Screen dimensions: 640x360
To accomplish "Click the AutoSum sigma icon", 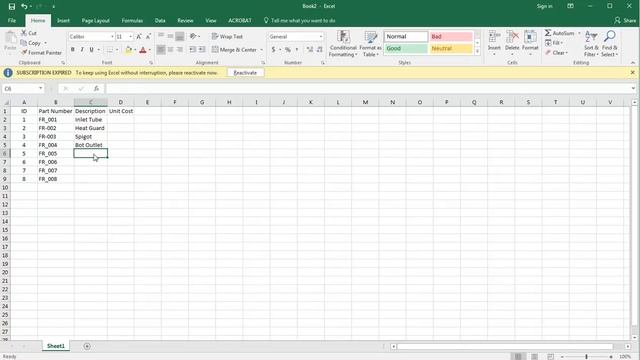I will pyautogui.click(x=548, y=33).
